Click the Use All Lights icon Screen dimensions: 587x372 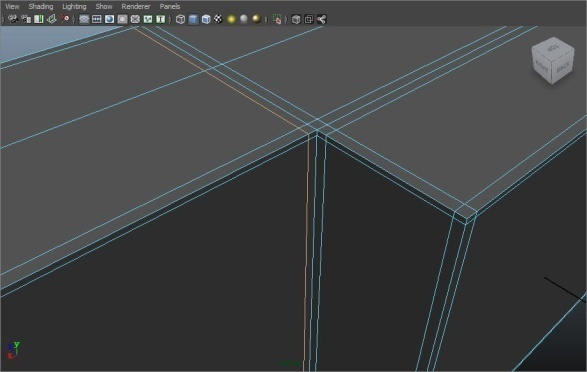pos(231,19)
